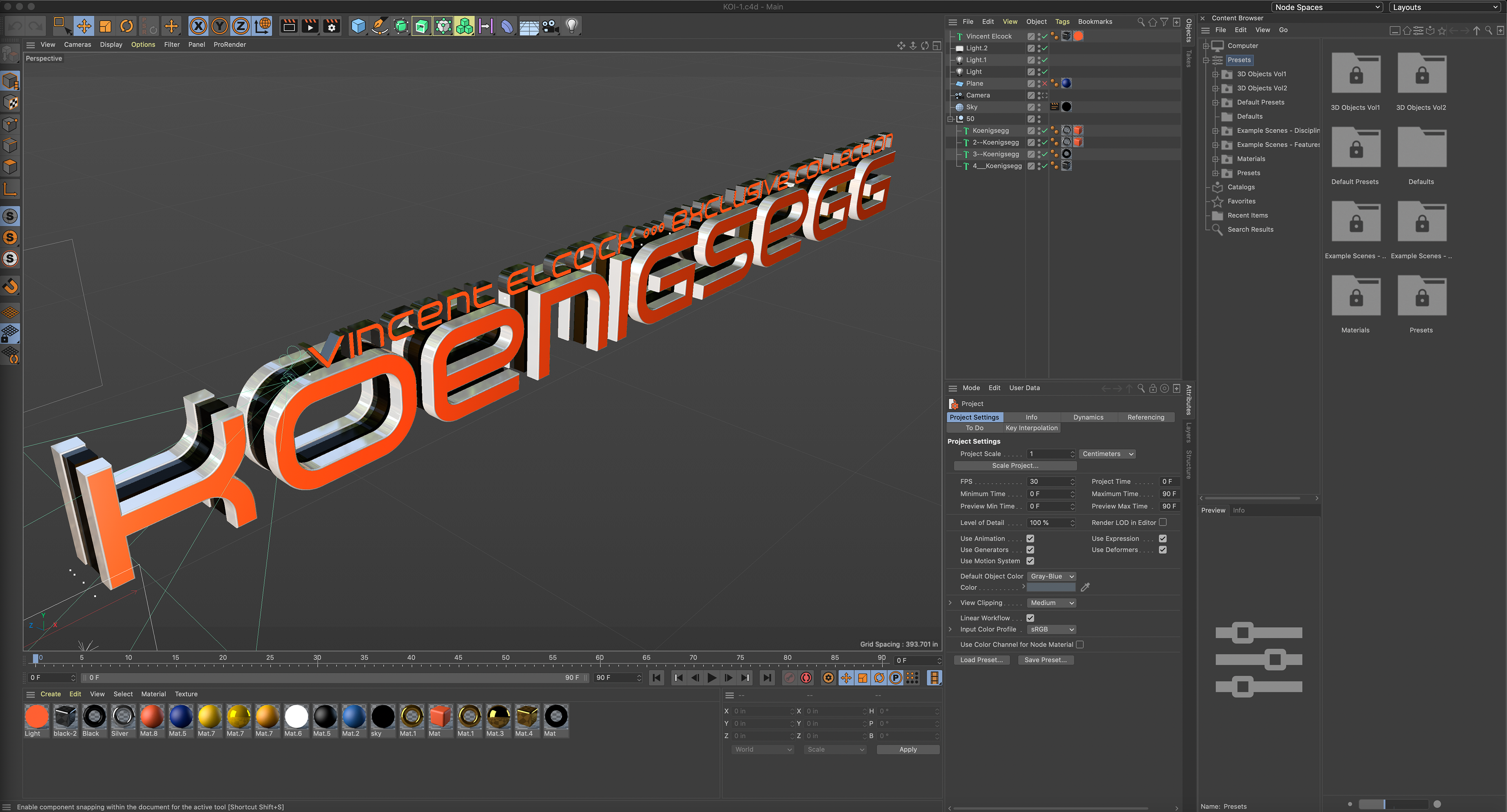Open the Key Interpolation tab

[x=1031, y=428]
